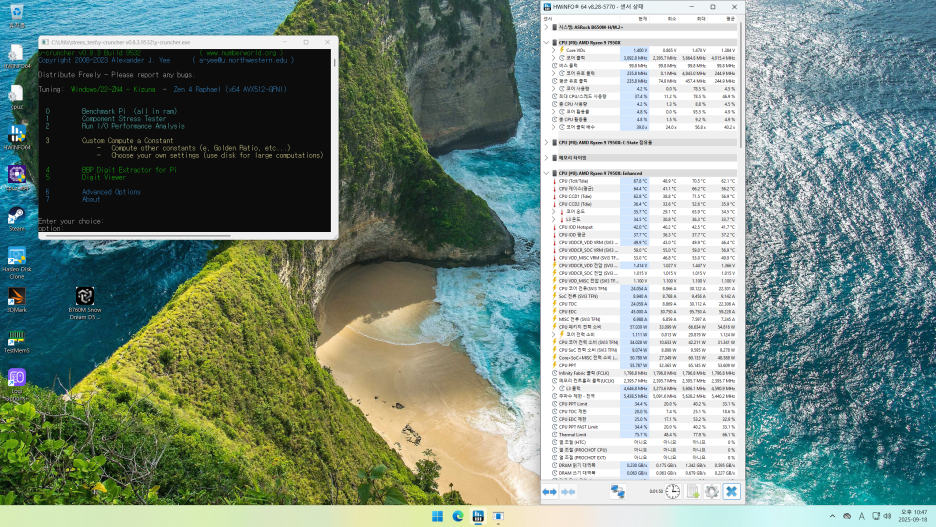Viewport: 936px width, 527px height.
Task: Expand the 코어 클럭 배수 row
Action: (x=553, y=127)
